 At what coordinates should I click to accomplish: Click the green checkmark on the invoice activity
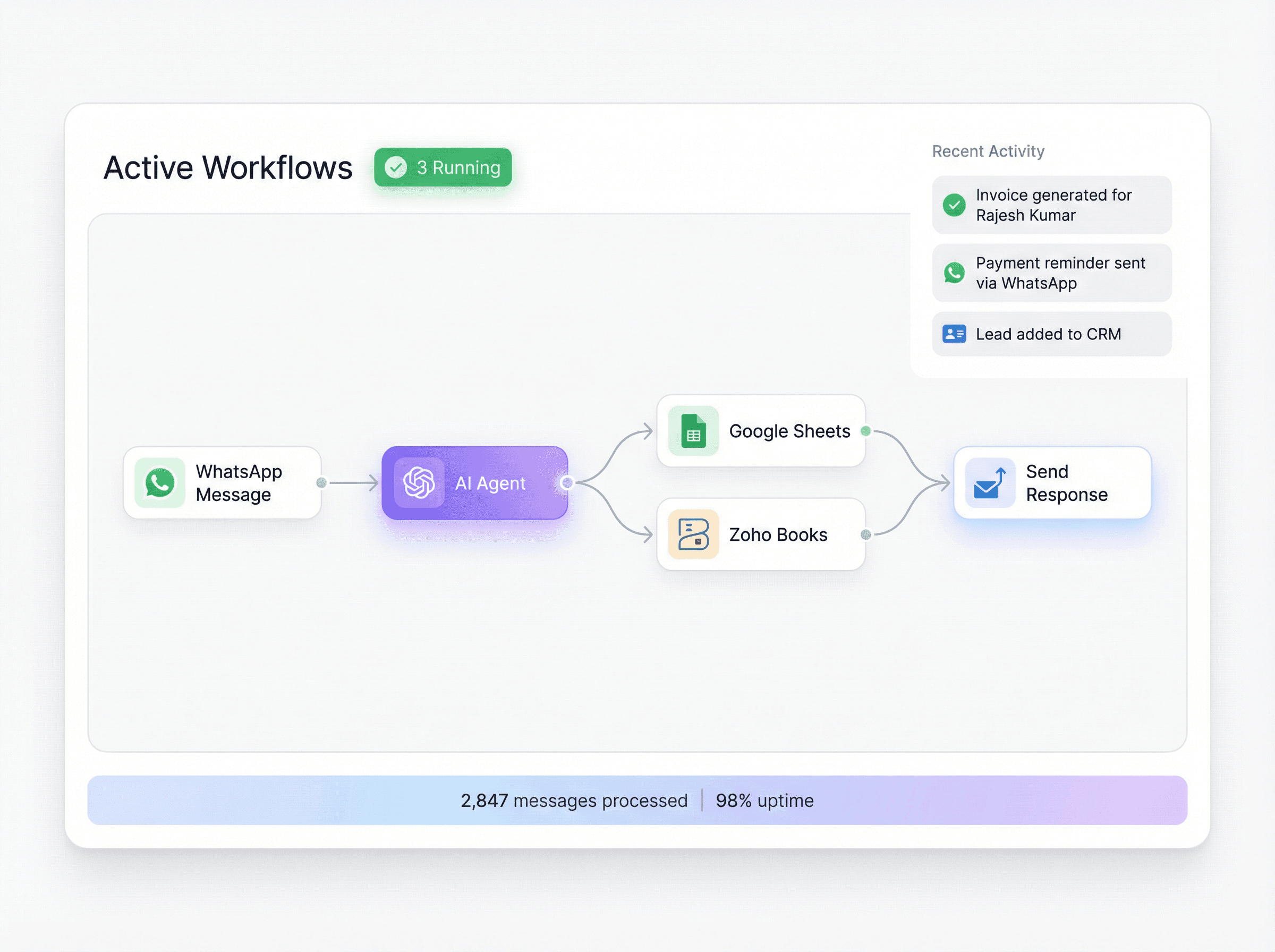point(955,205)
